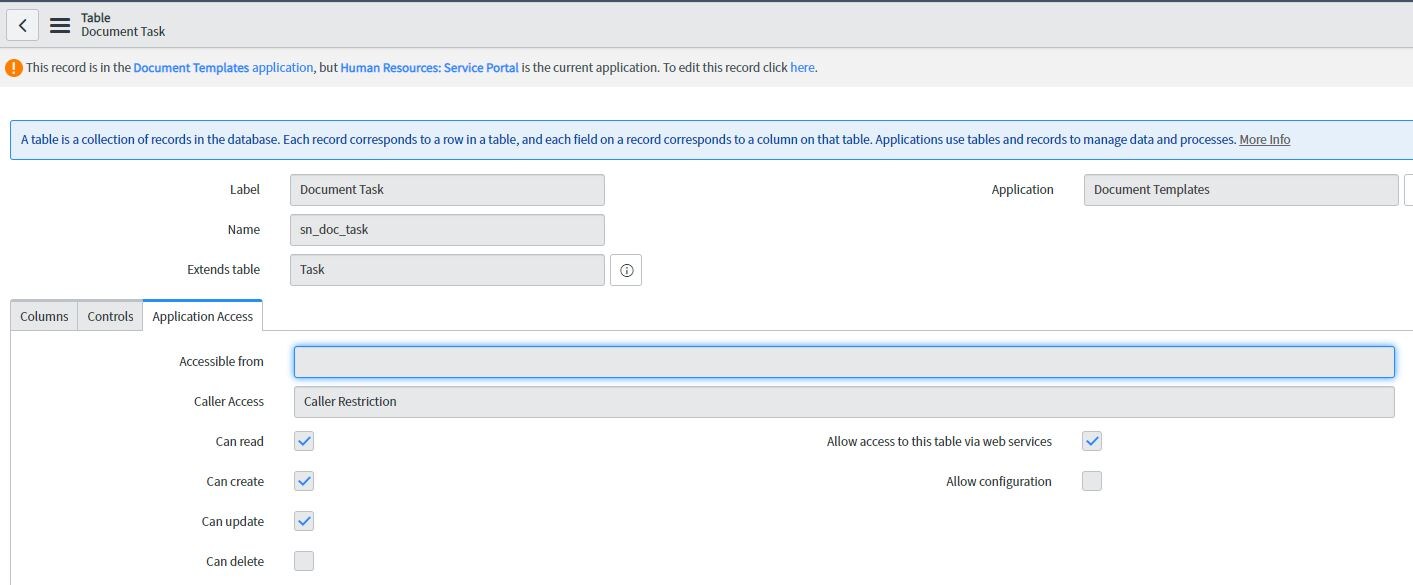
Task: Enable the Allow configuration checkbox
Action: pyautogui.click(x=1092, y=481)
